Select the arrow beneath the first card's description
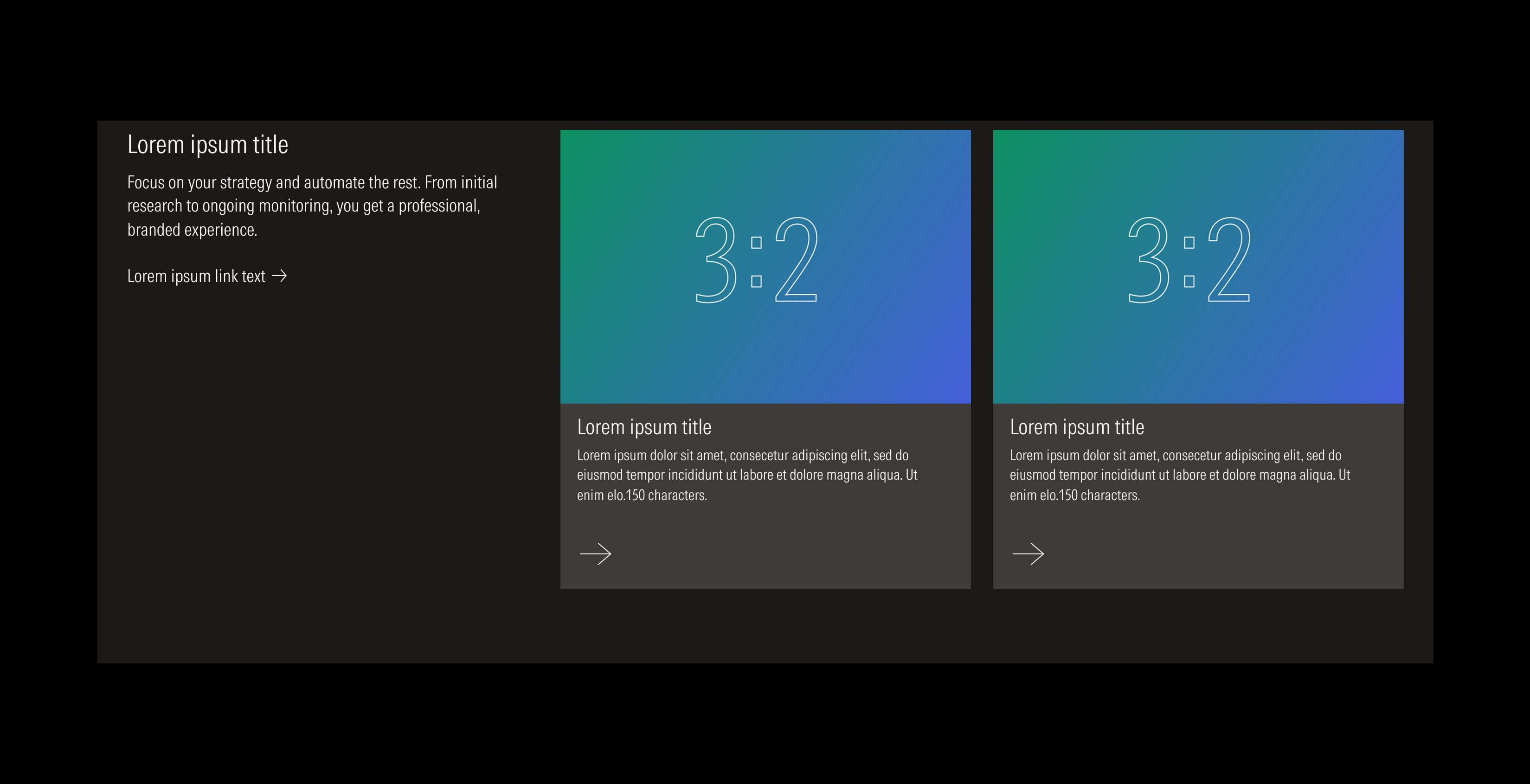This screenshot has height=784, width=1530. click(596, 553)
